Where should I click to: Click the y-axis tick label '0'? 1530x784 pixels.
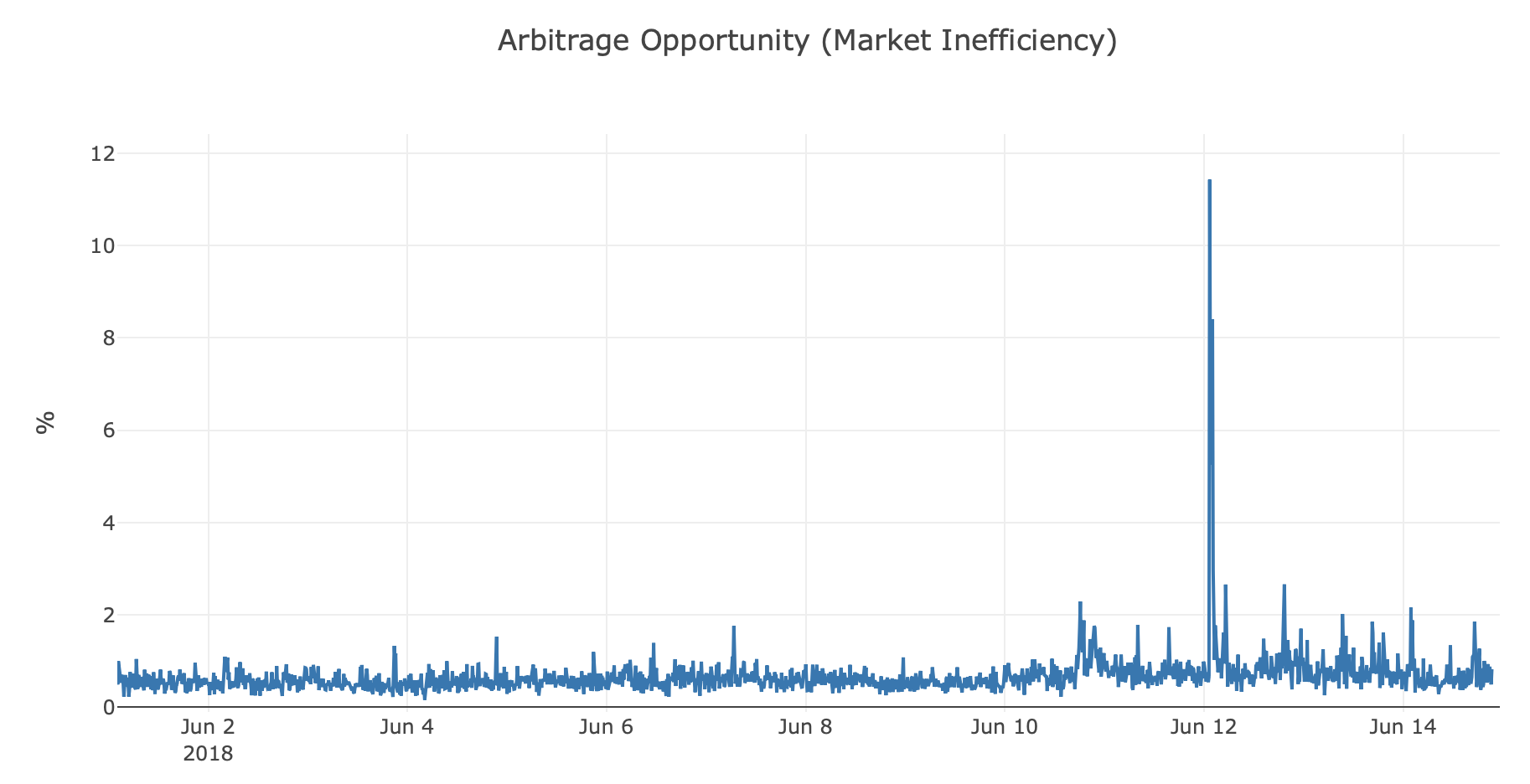(x=108, y=708)
